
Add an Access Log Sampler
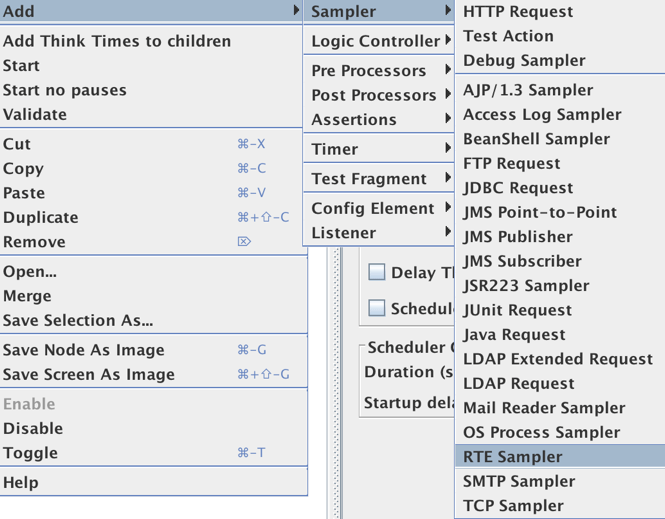pos(560,114)
